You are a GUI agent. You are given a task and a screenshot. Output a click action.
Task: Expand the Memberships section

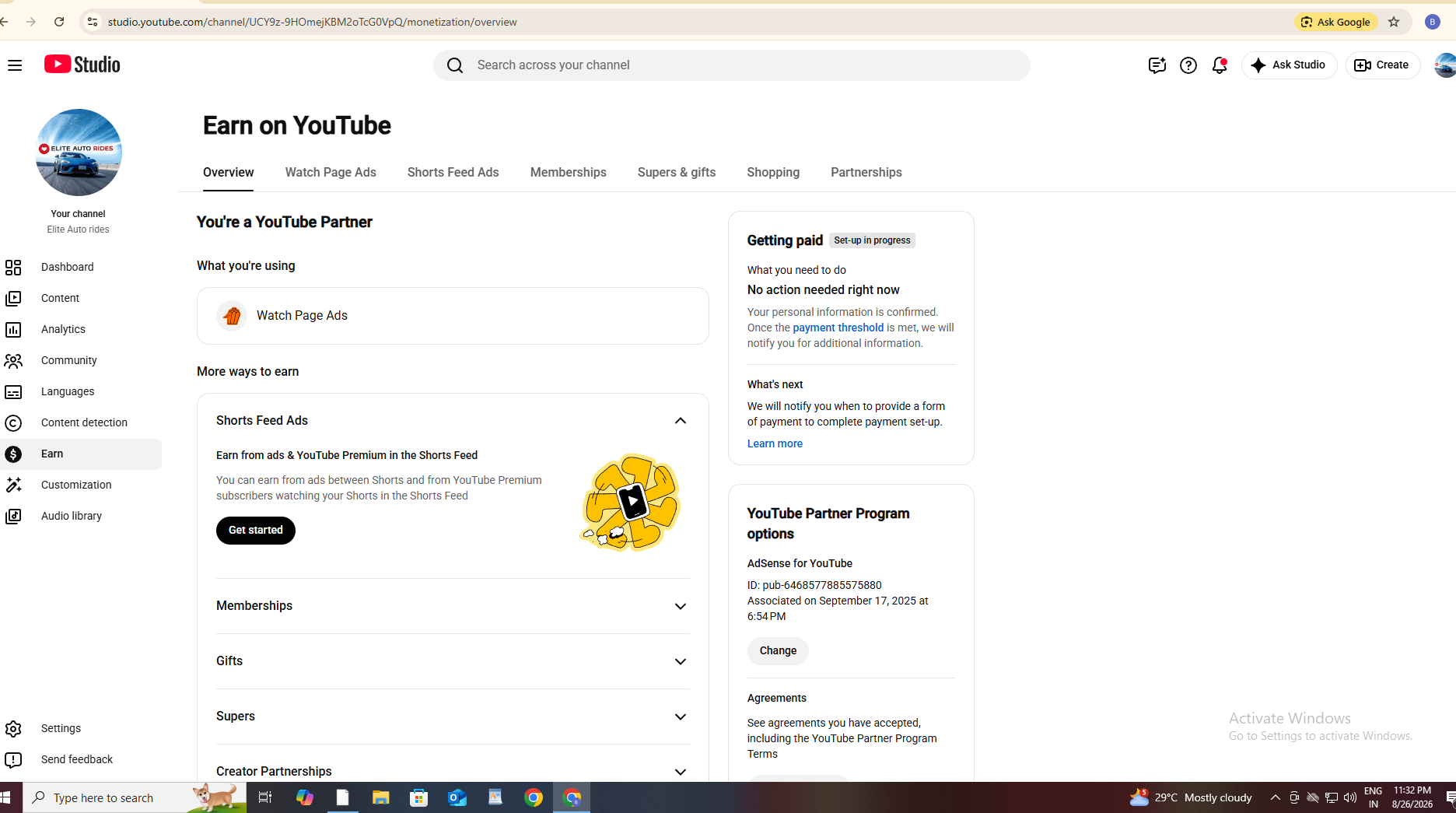tap(681, 607)
